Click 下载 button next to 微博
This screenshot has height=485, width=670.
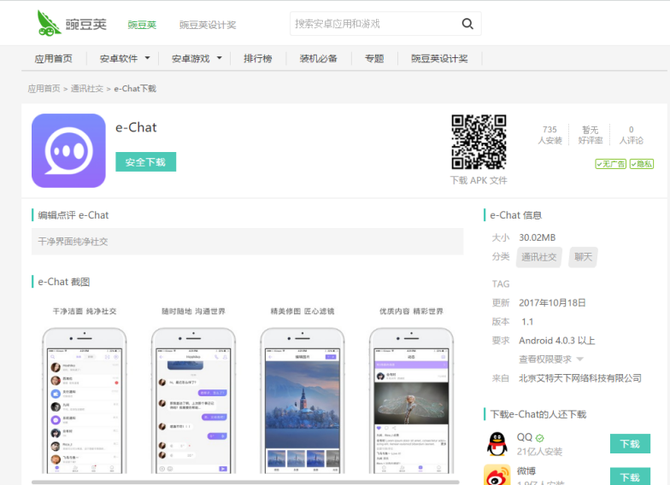(630, 476)
